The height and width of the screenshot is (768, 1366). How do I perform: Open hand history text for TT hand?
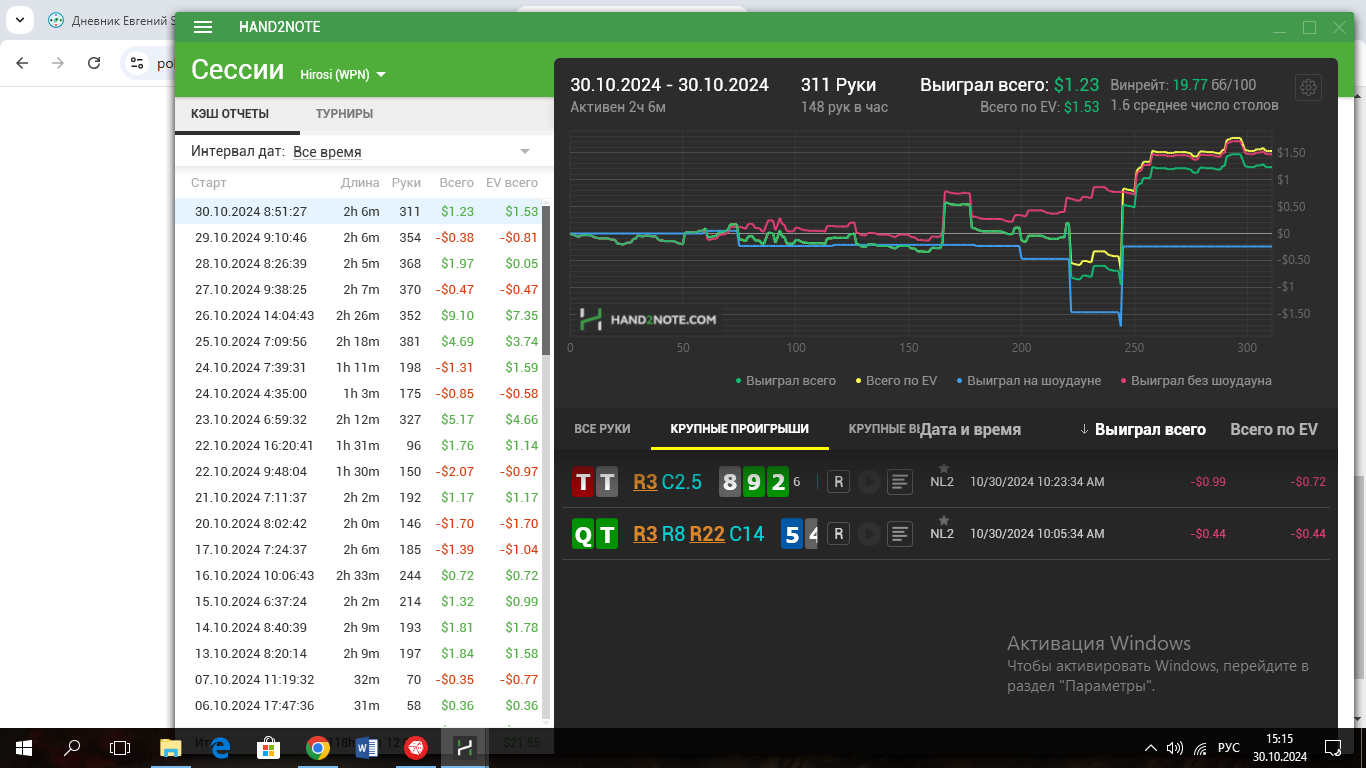900,482
